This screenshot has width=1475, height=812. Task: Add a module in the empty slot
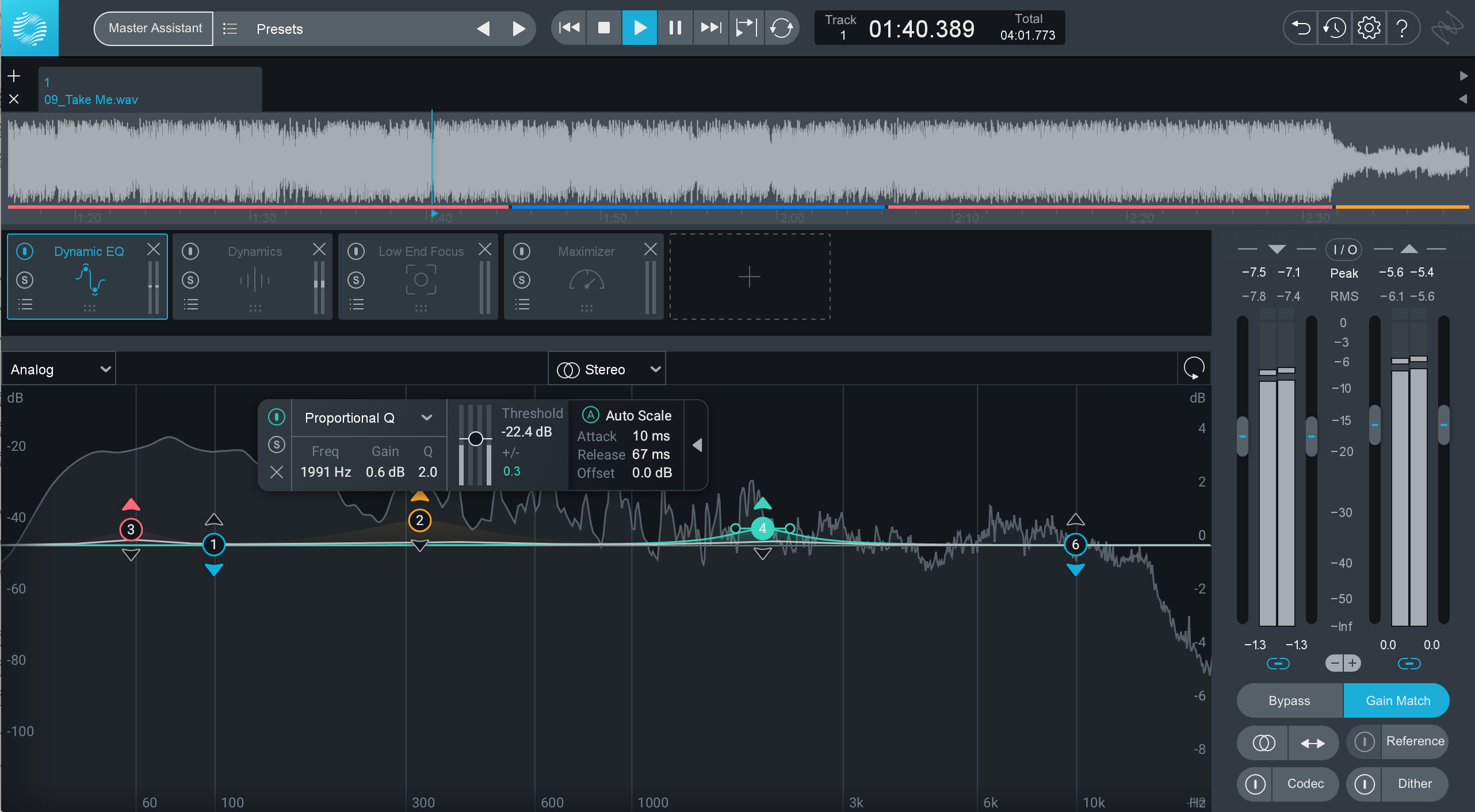coord(750,277)
